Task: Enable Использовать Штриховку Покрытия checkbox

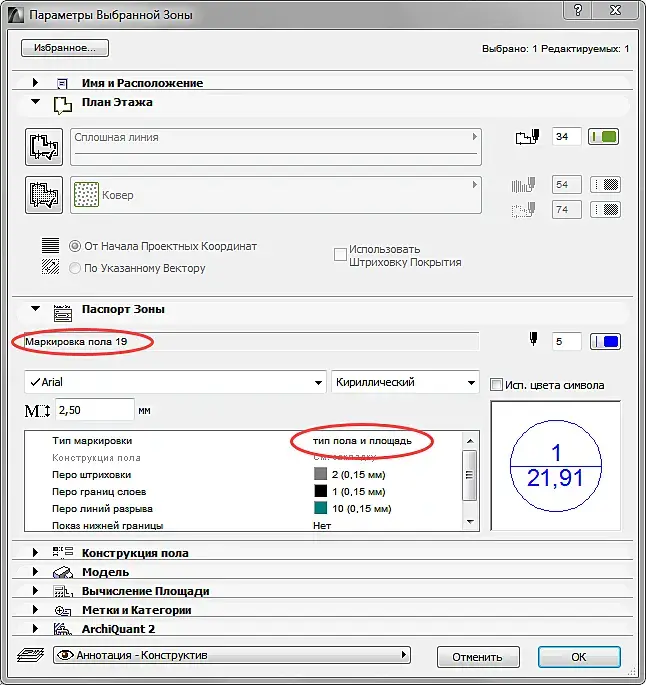Action: [x=340, y=254]
